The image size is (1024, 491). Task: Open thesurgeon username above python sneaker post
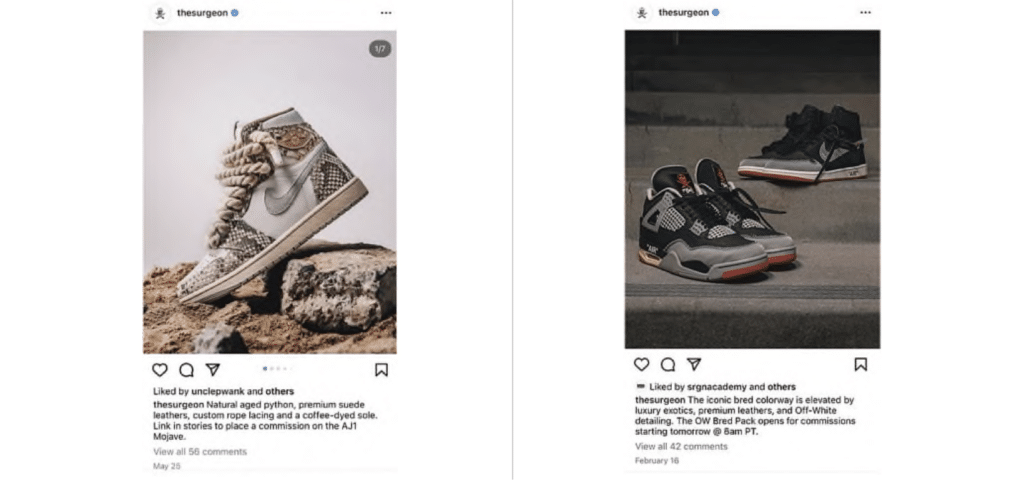(x=202, y=13)
